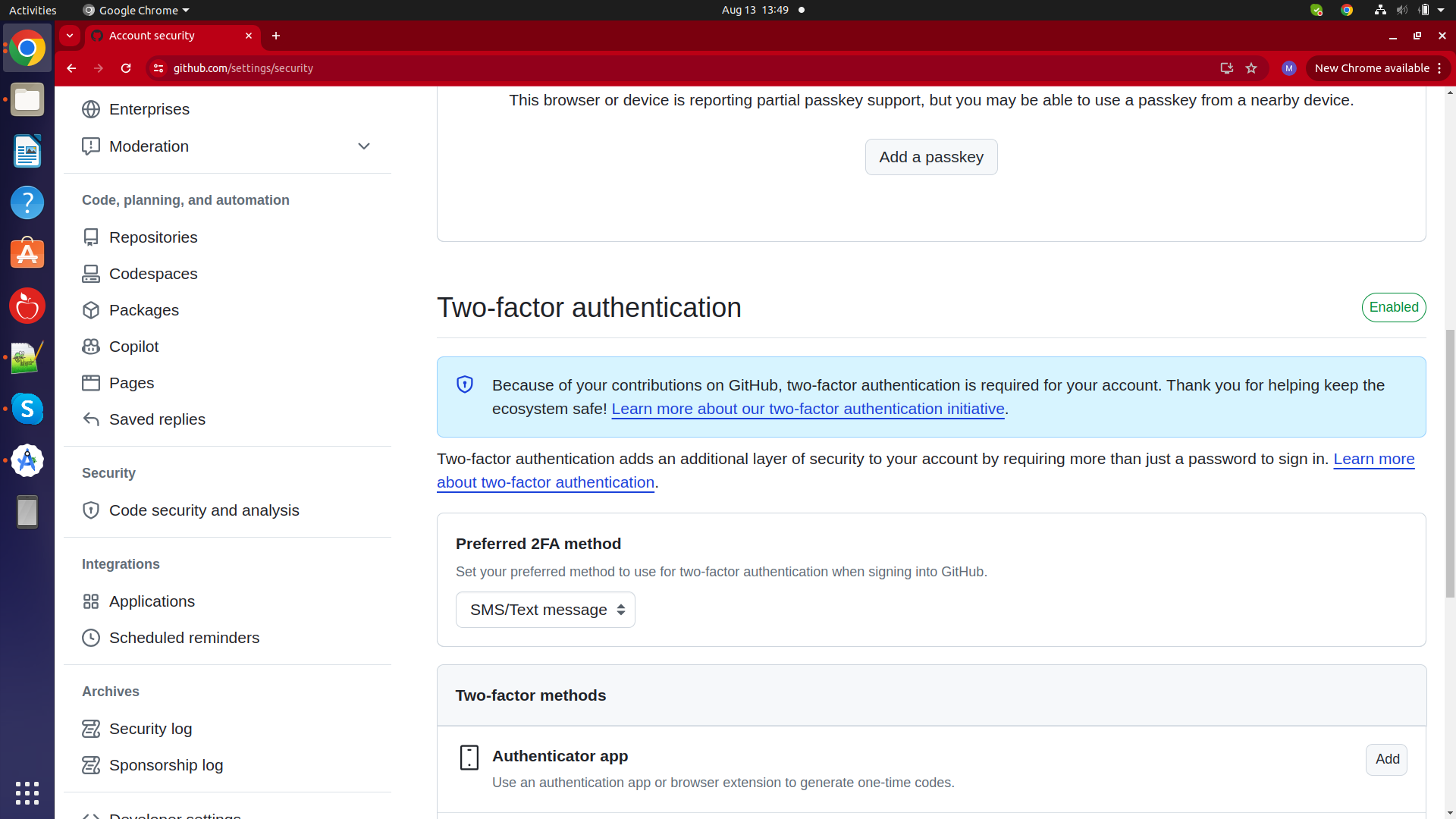Screen dimensions: 1456x819
Task: Open Help from the Ubuntu dock
Action: click(27, 202)
